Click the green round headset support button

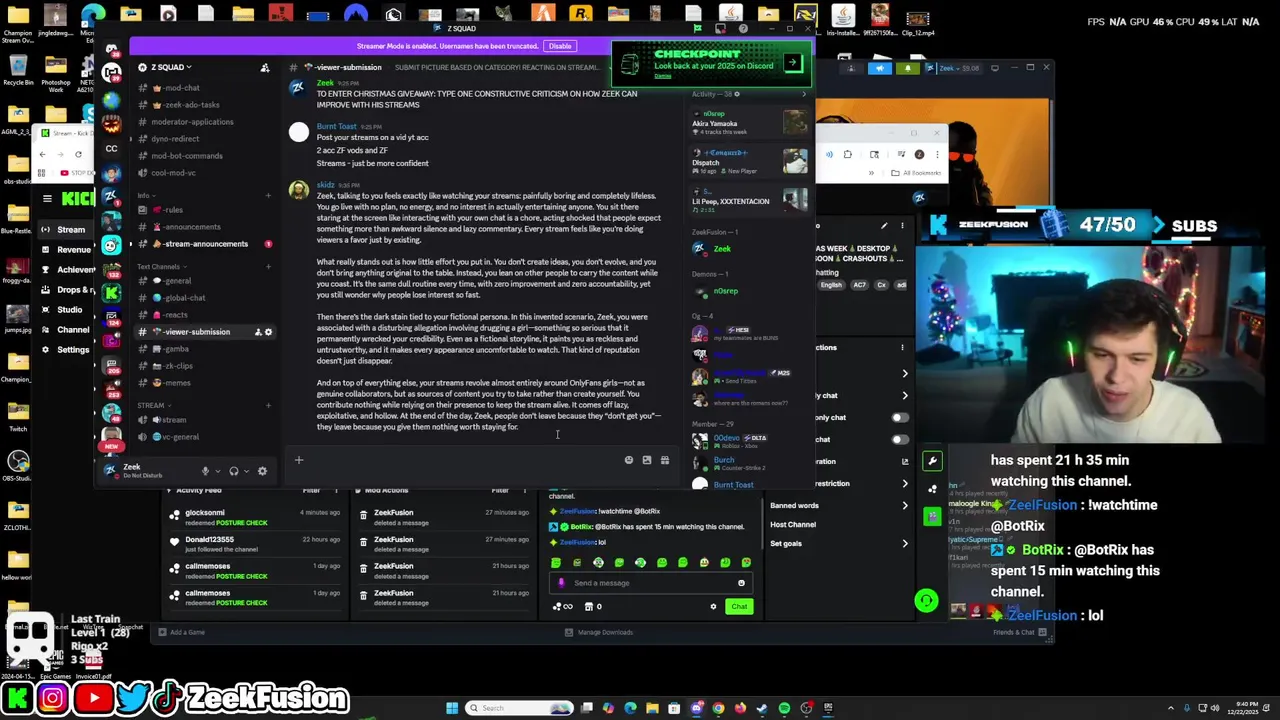926,600
